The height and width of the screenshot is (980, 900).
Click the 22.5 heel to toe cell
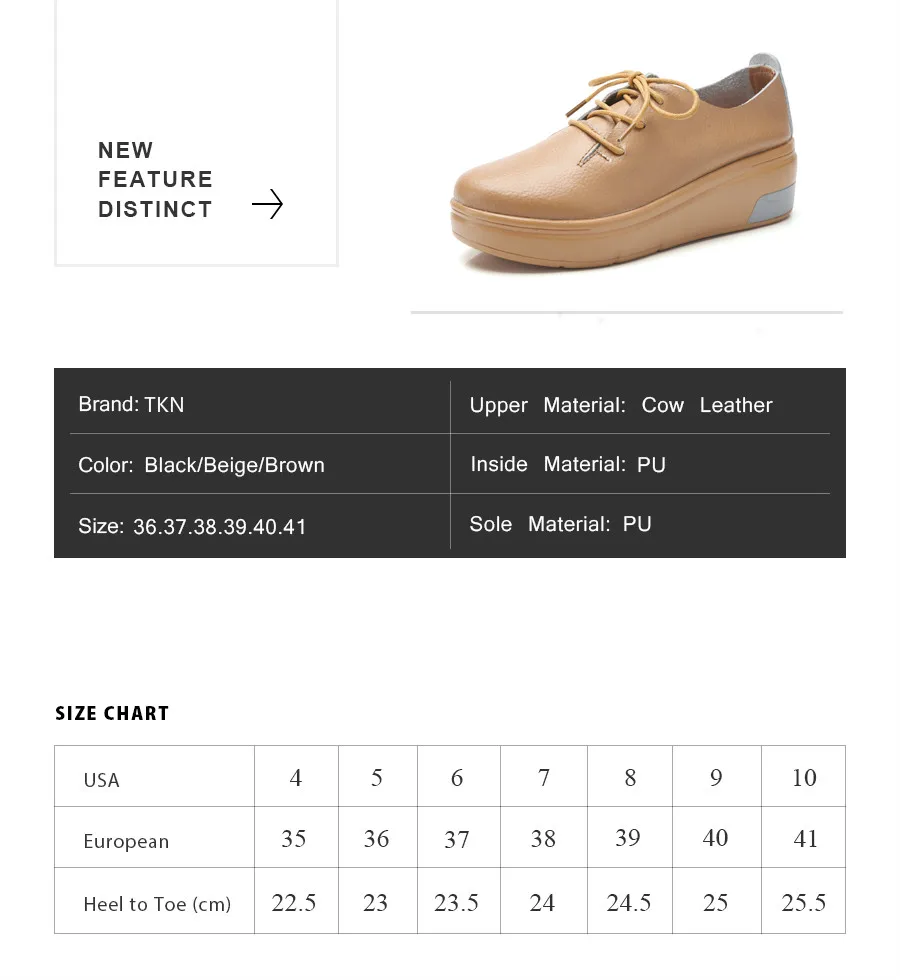[x=296, y=901]
